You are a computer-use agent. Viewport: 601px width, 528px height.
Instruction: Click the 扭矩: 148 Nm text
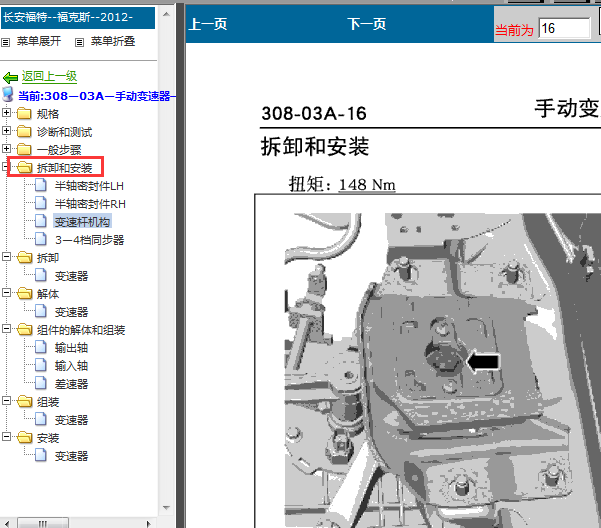(x=342, y=185)
